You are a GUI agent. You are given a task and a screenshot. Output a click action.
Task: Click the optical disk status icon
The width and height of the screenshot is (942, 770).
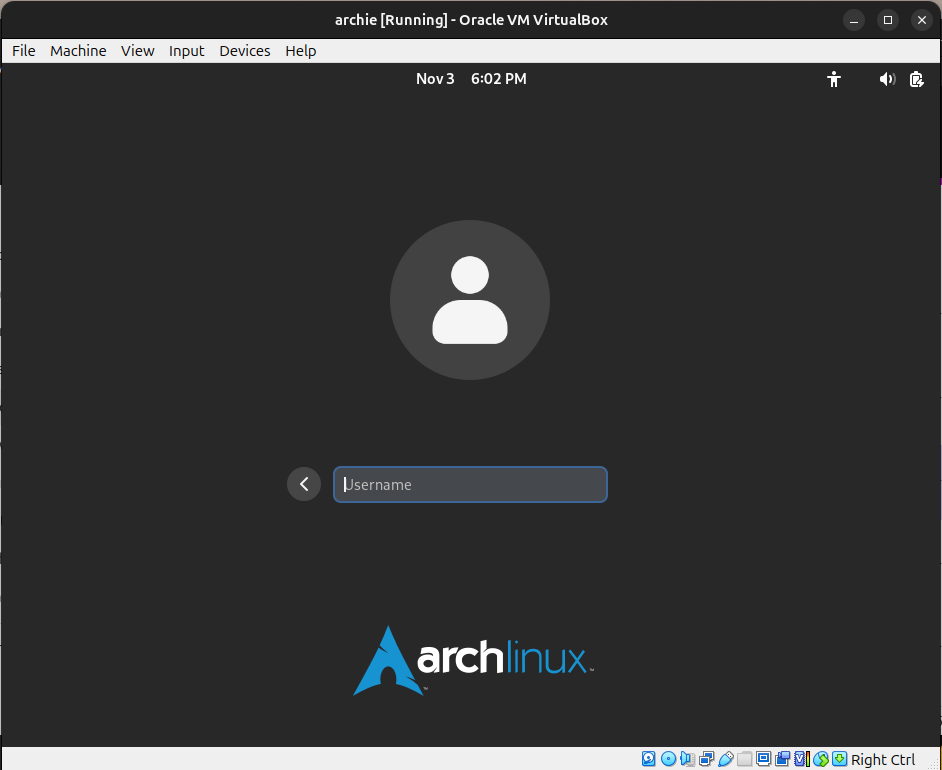(x=668, y=759)
